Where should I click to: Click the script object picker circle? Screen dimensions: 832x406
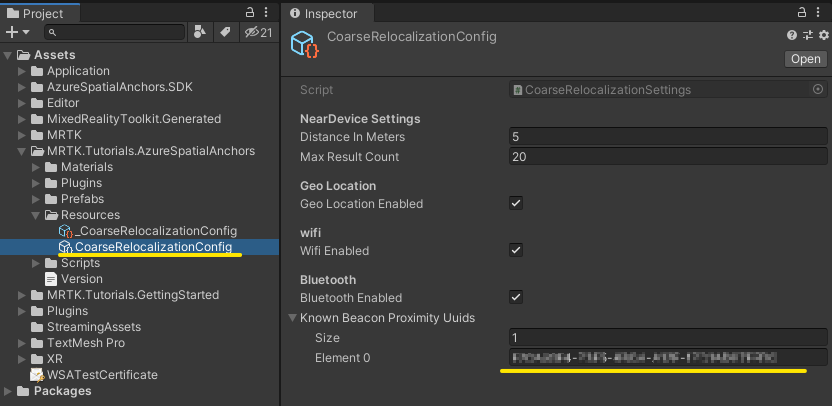818,90
